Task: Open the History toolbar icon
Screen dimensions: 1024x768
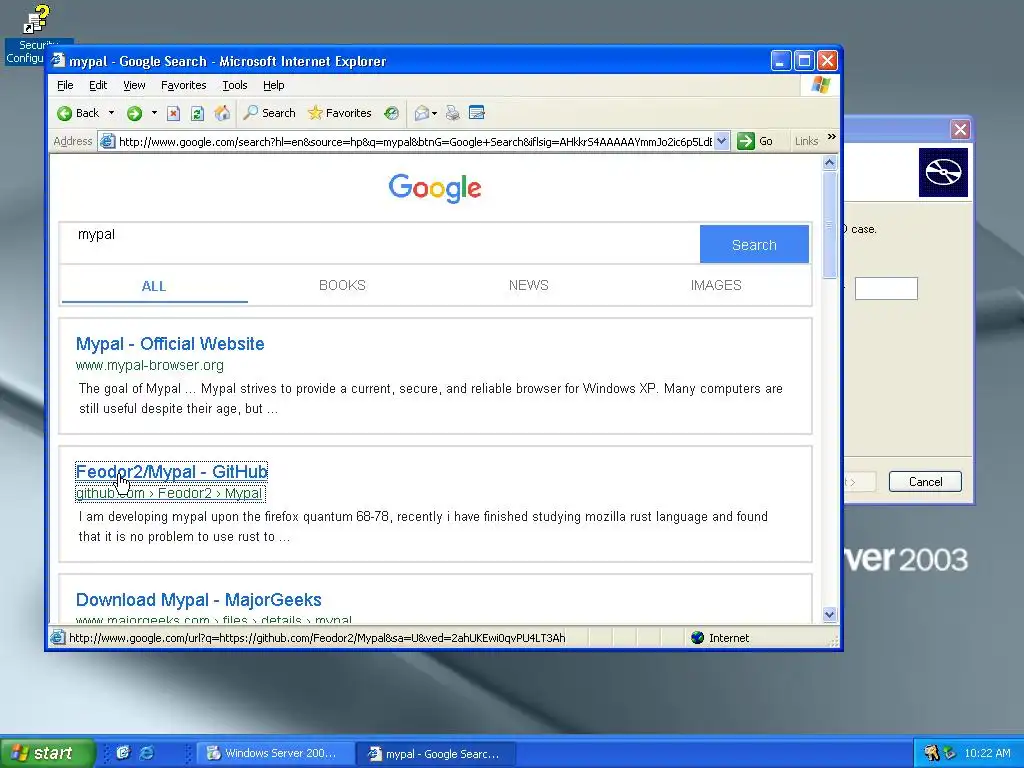Action: point(391,113)
